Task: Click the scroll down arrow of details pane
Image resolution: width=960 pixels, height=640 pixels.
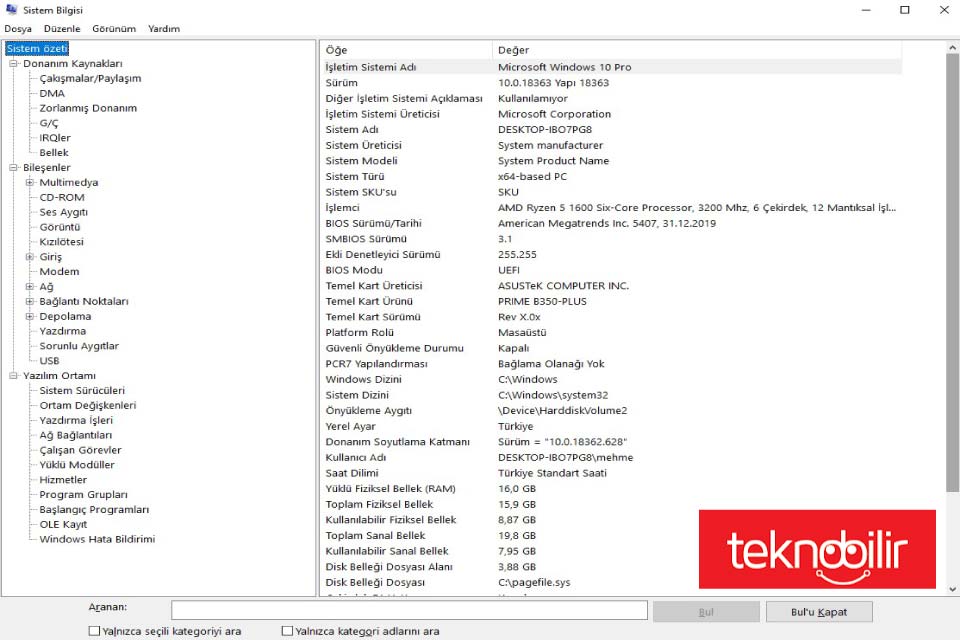Action: [952, 589]
